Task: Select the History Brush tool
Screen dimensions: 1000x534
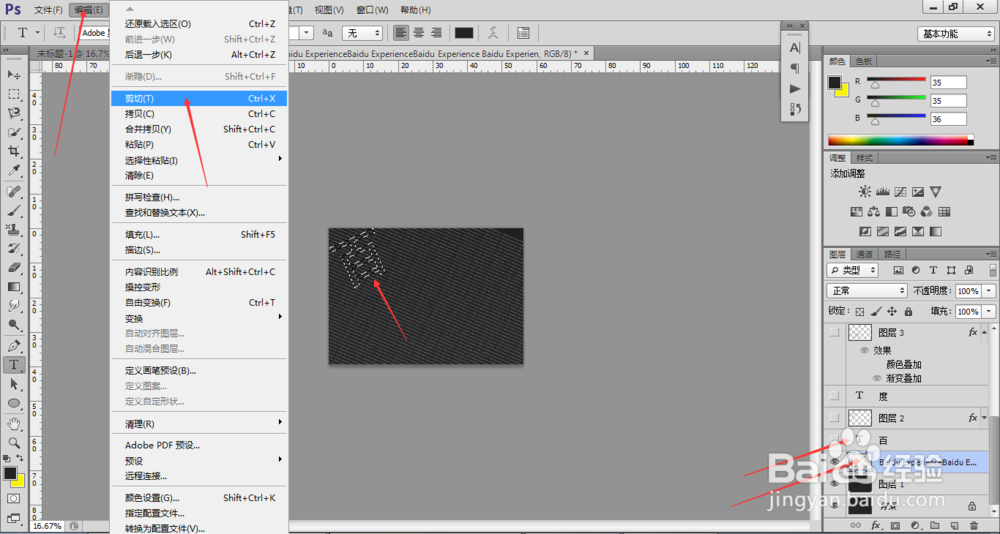Action: click(14, 249)
